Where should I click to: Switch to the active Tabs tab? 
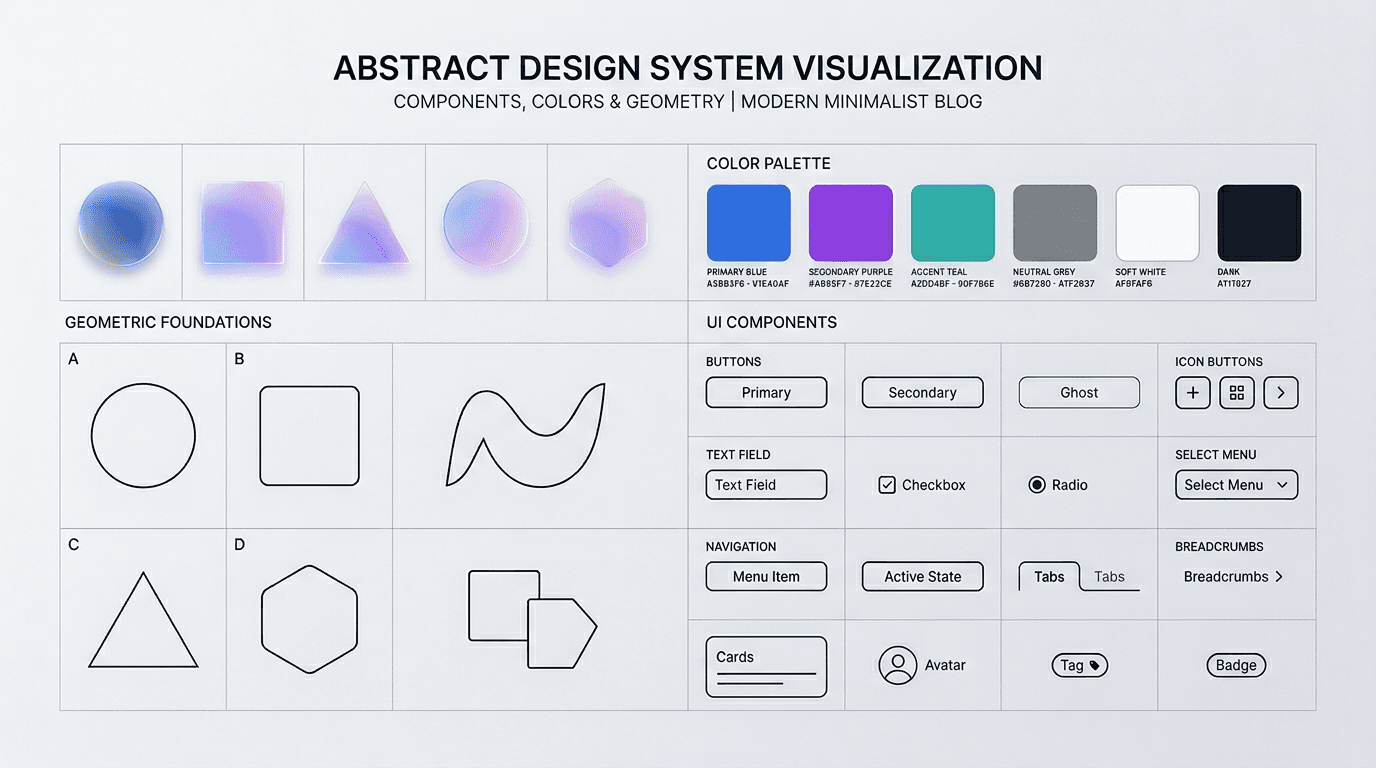click(1048, 576)
